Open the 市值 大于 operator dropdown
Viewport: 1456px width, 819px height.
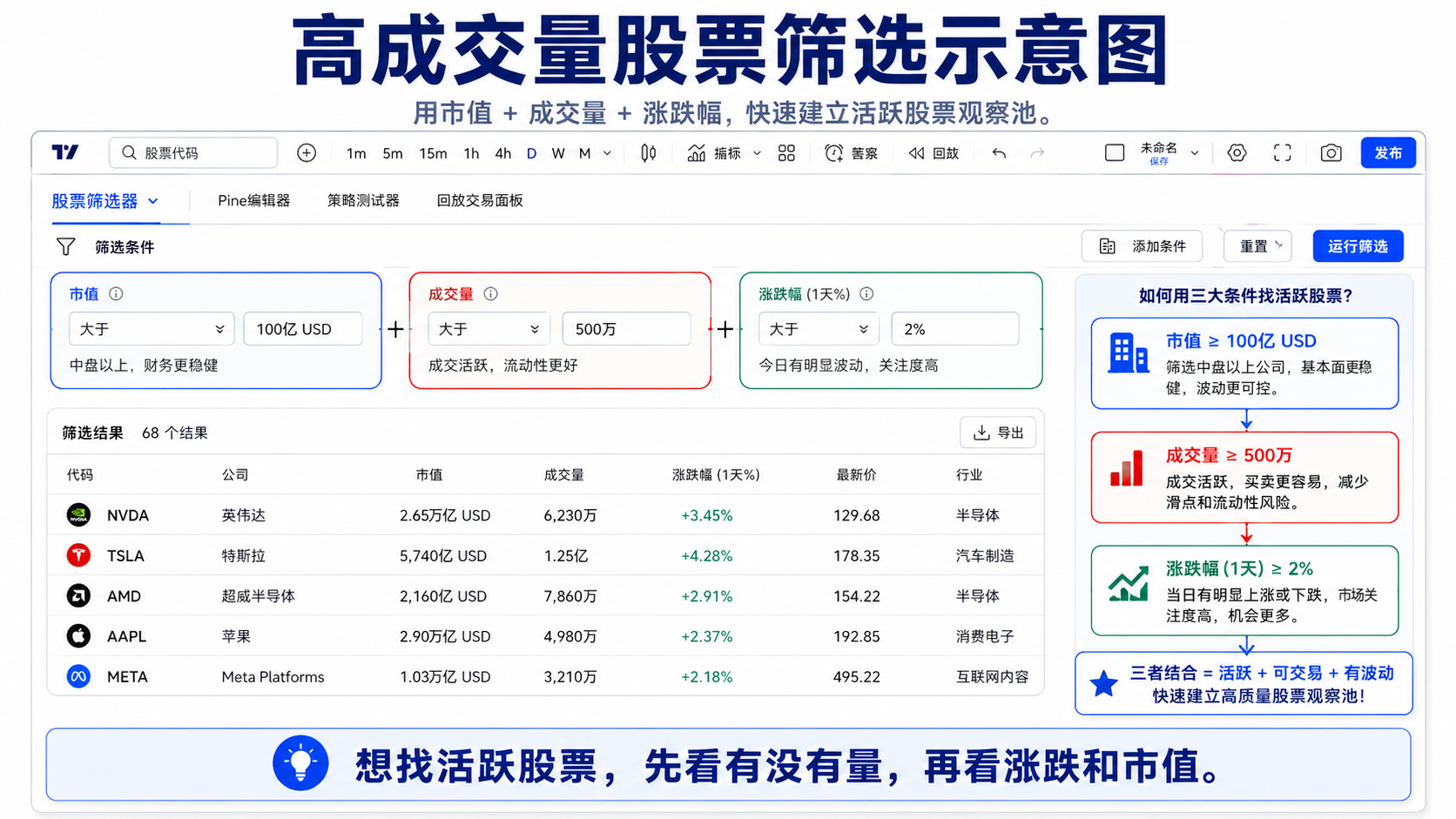(x=152, y=329)
